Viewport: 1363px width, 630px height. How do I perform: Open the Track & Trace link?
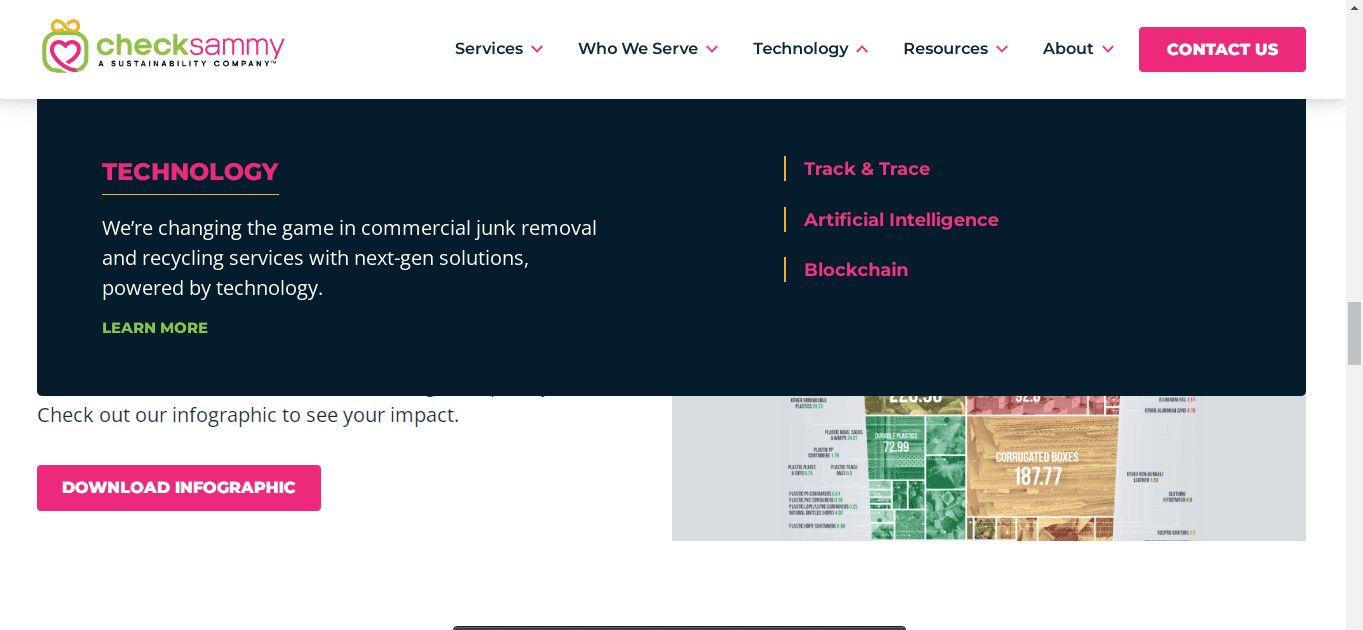pos(867,169)
